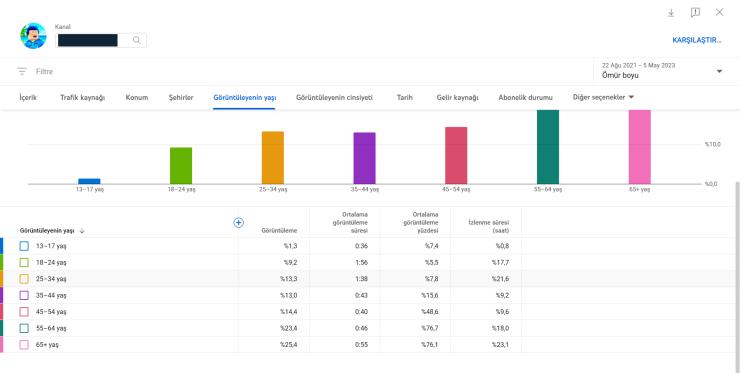Viewport: 740px width, 373px height.
Task: Click KARŞILAŞTIR... compare button
Action: [x=697, y=40]
